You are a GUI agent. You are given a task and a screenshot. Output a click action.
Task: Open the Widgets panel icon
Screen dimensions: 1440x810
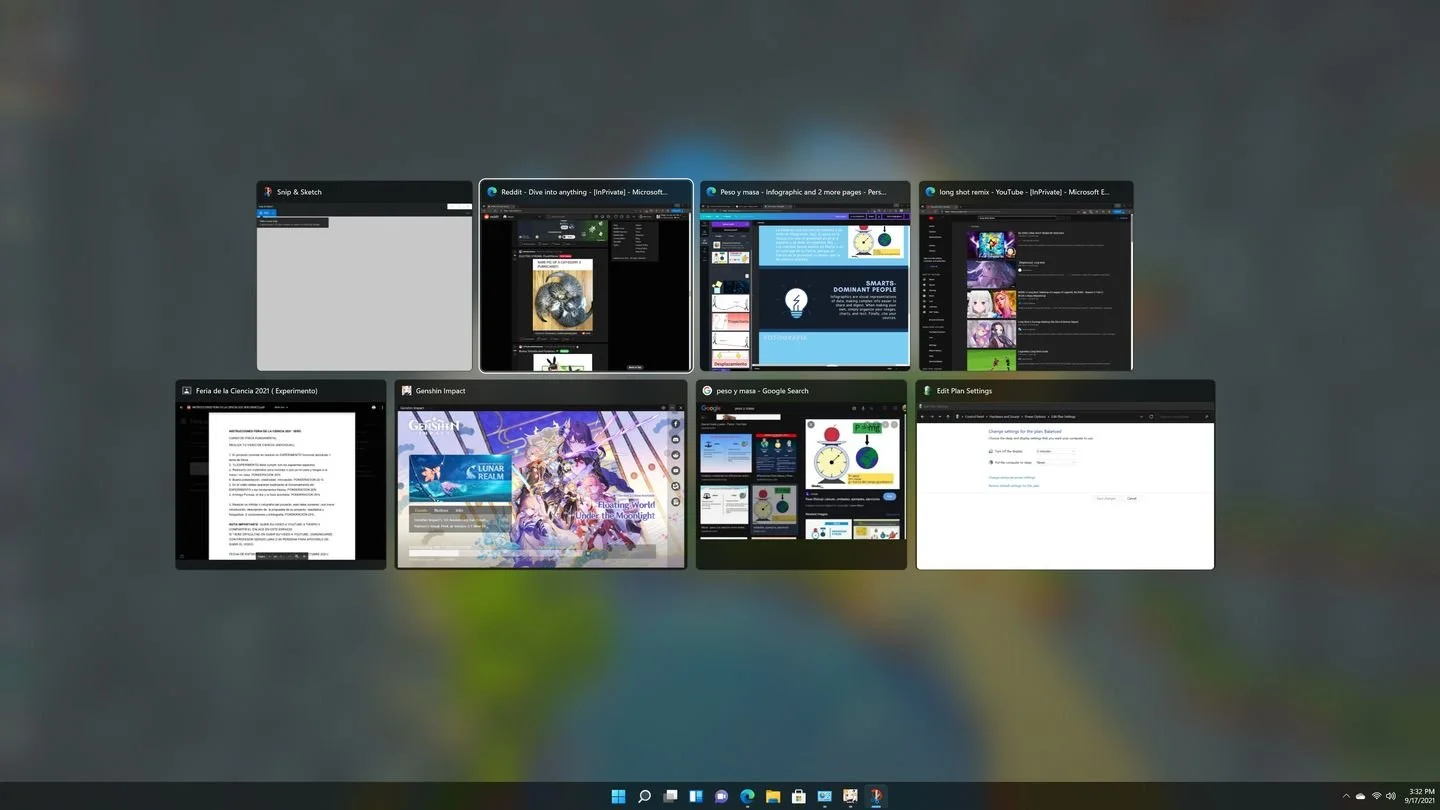coord(696,796)
